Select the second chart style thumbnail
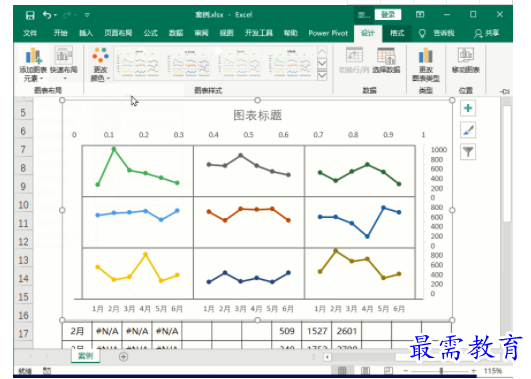 tap(191, 63)
